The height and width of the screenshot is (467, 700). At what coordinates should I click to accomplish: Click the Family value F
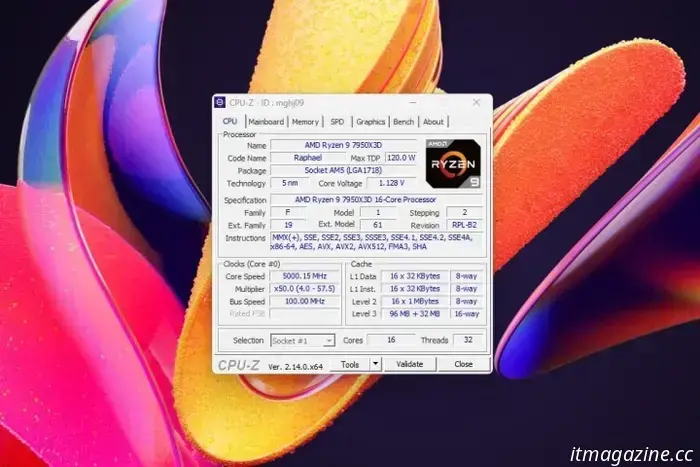(x=288, y=212)
